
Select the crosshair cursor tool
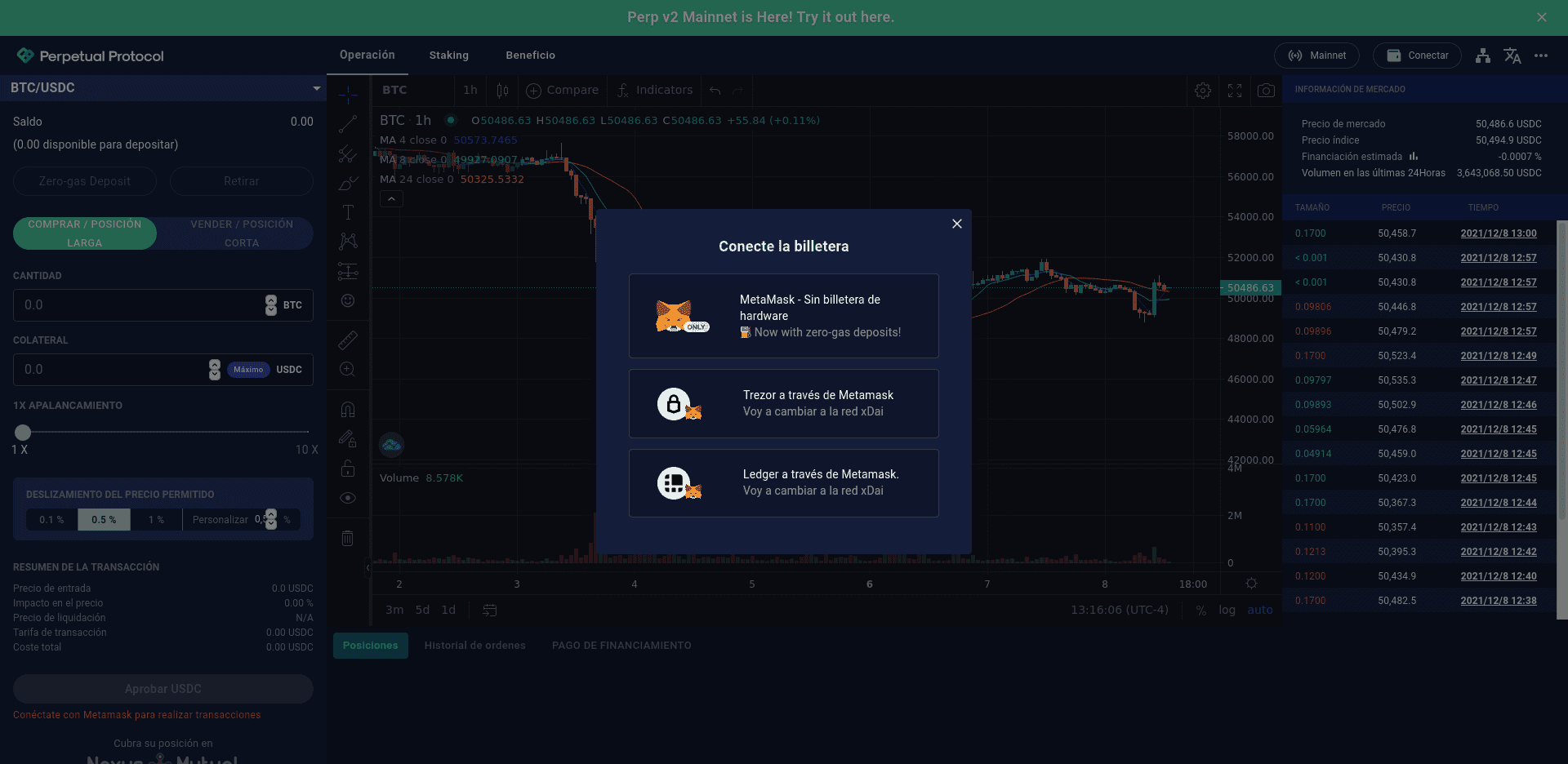click(348, 95)
